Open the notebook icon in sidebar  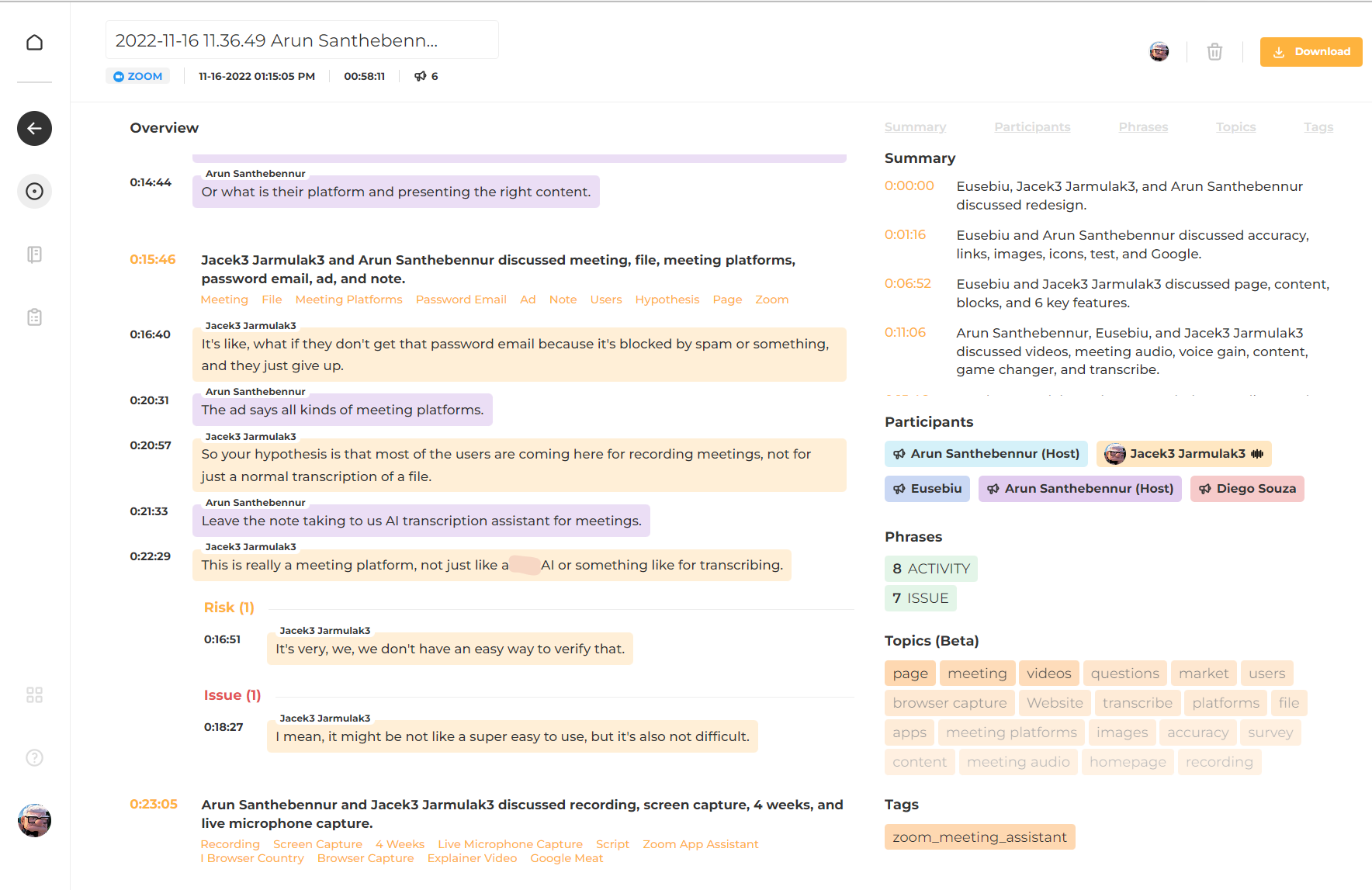34,255
